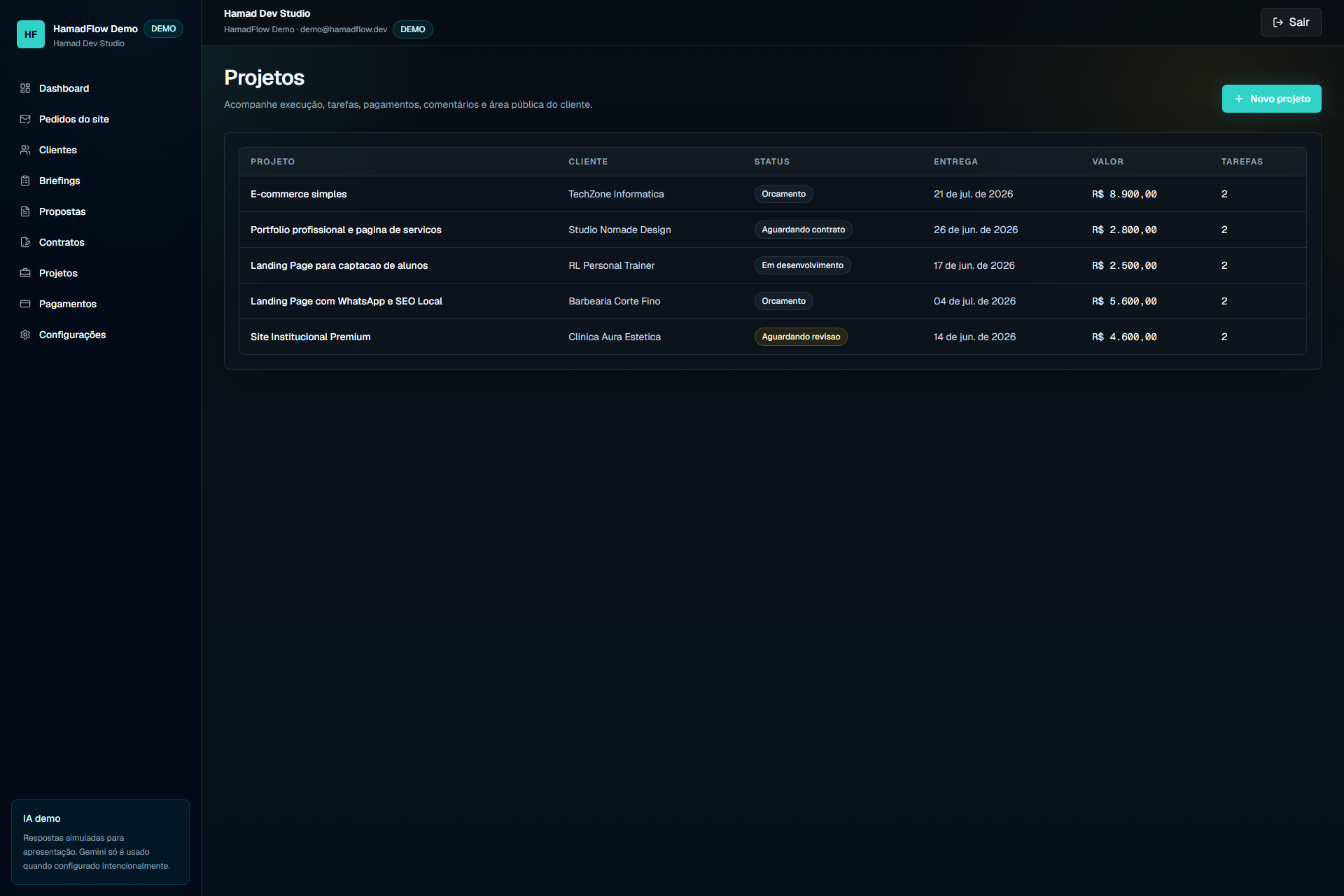The width and height of the screenshot is (1344, 896).
Task: Select Projetos in the sidebar
Action: pyautogui.click(x=100, y=273)
